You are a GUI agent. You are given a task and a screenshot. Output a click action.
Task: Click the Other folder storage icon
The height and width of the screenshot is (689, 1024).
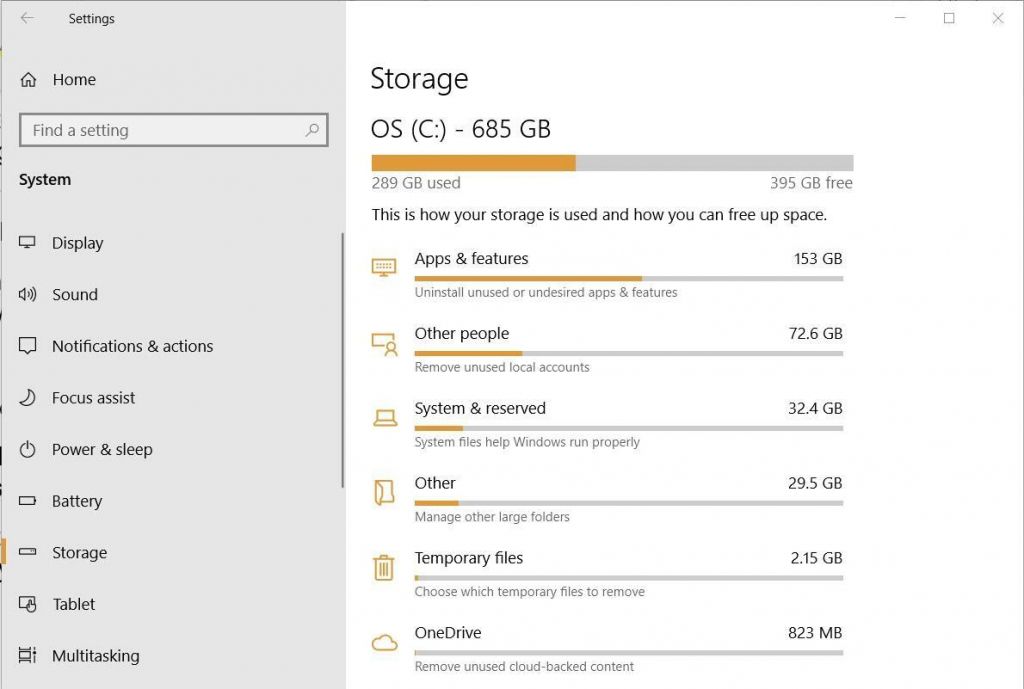coord(385,492)
